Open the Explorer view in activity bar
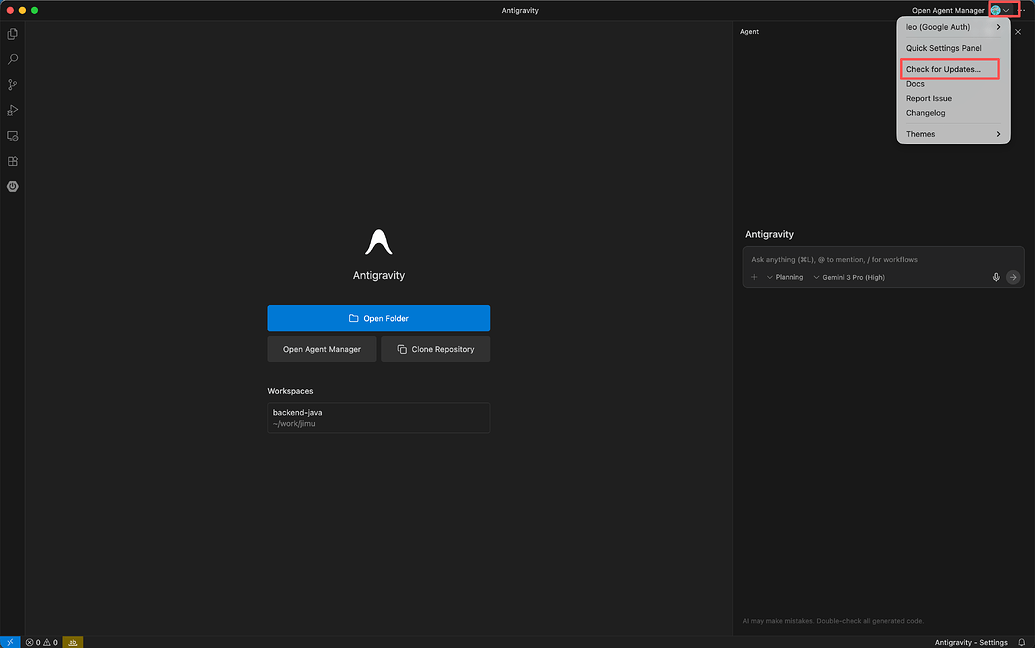 point(13,34)
